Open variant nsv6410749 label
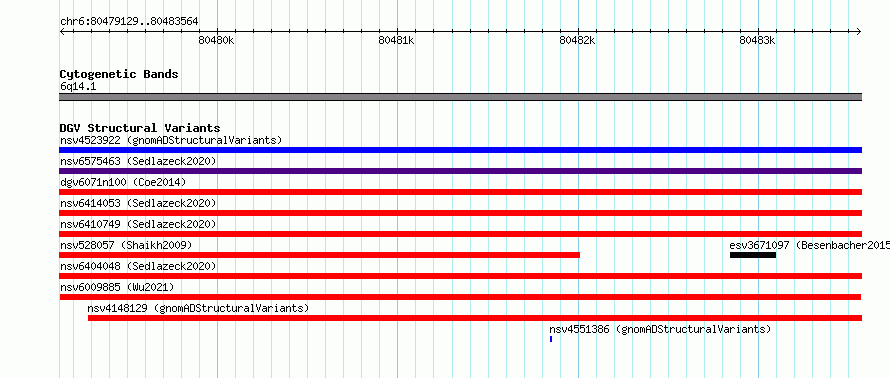The width and height of the screenshot is (890, 378). click(x=138, y=224)
